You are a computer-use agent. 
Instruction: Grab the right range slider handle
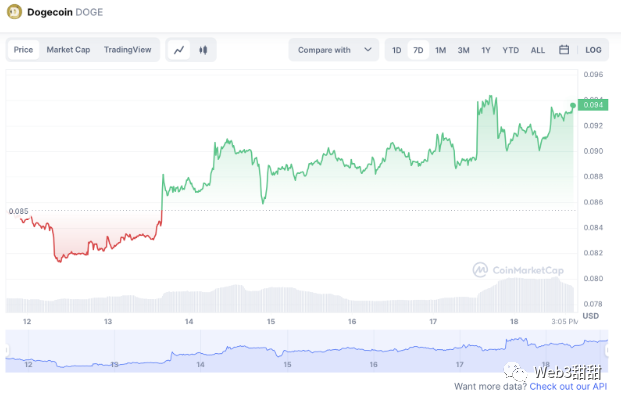[x=608, y=350]
